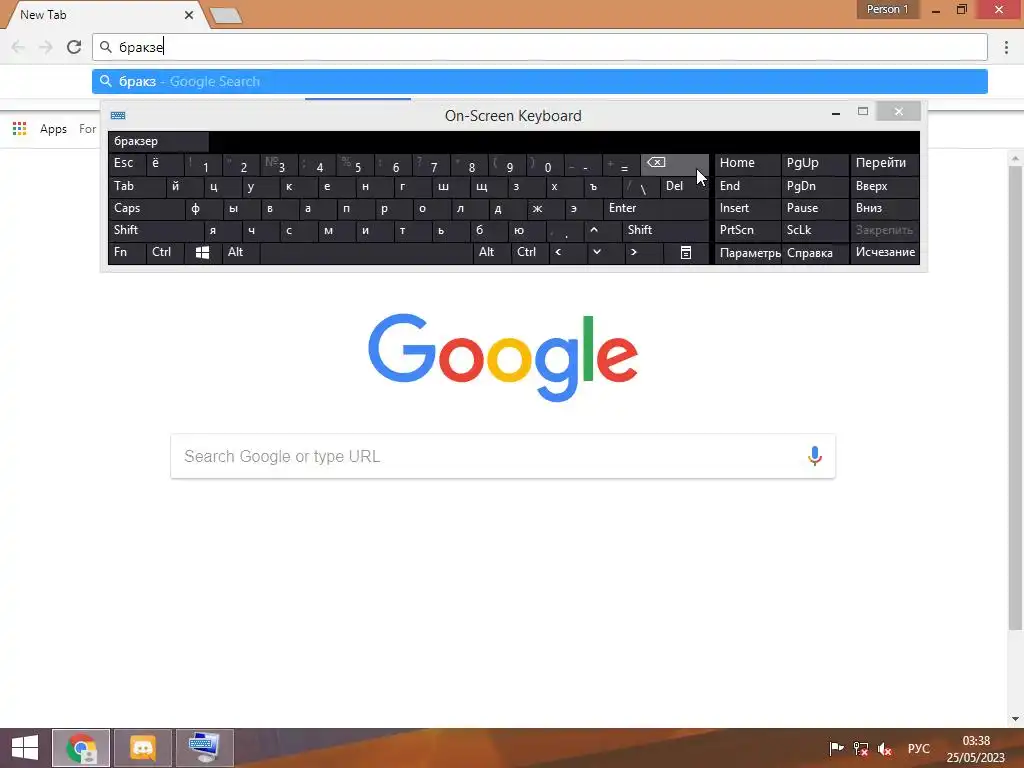The height and width of the screenshot is (768, 1024).
Task: Click the Перейти navigate key
Action: tap(885, 163)
